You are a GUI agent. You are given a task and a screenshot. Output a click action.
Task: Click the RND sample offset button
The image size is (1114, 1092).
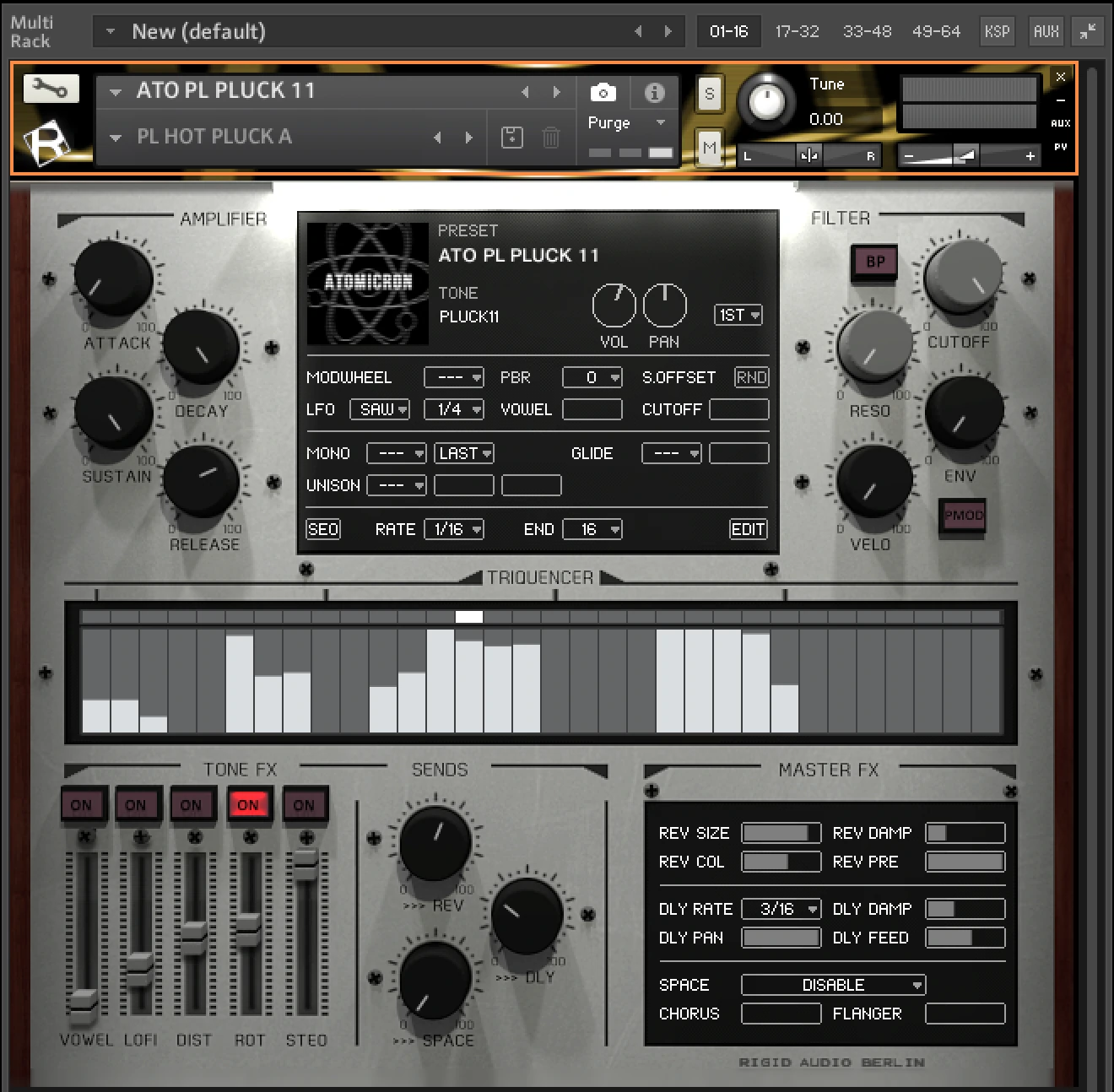click(751, 377)
